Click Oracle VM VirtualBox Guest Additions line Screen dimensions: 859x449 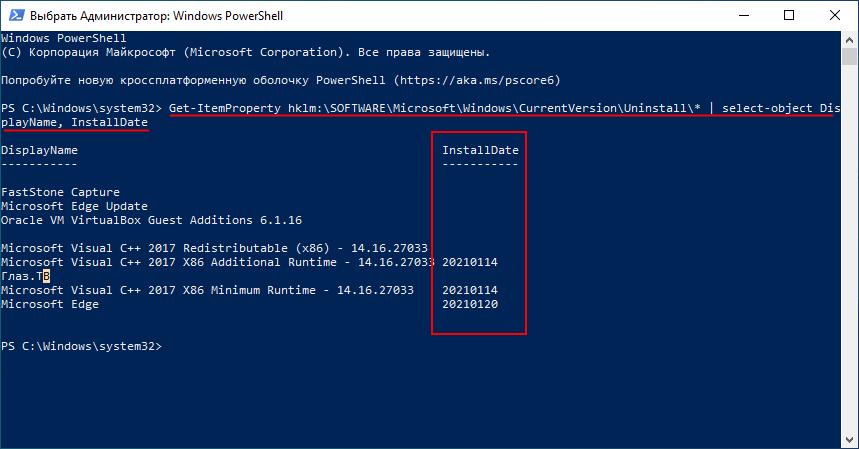coord(152,220)
